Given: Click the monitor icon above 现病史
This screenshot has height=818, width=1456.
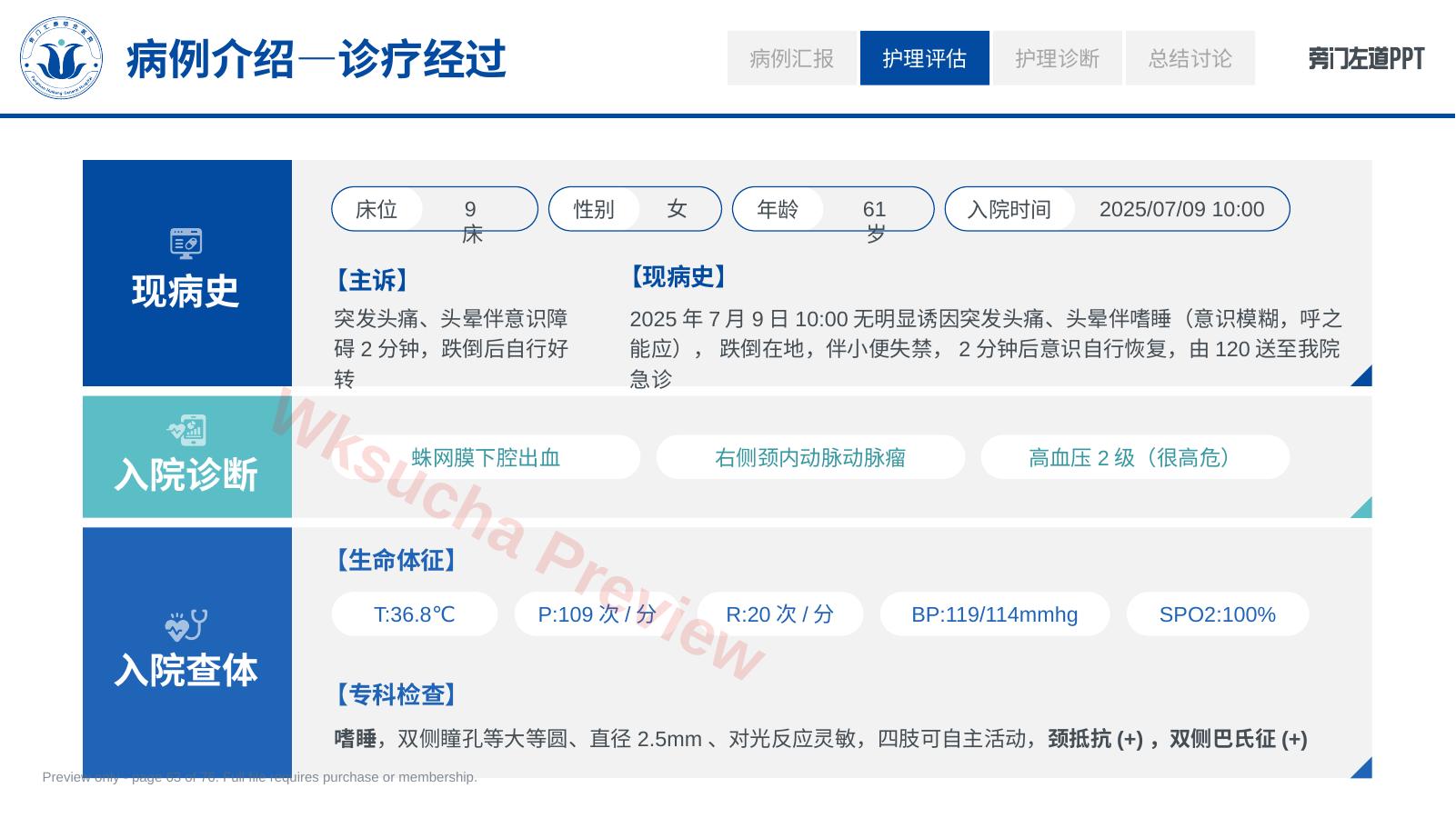Looking at the screenshot, I should [x=186, y=244].
